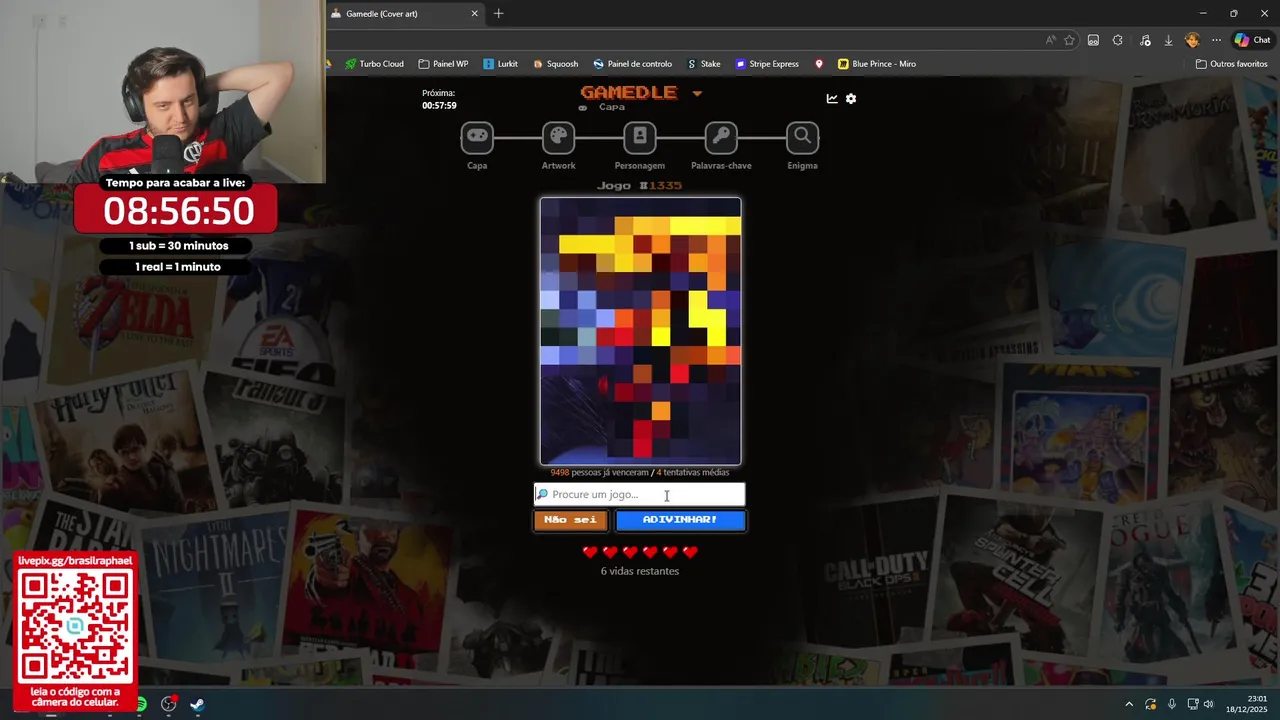Open the Squoosh bookmark
This screenshot has height=720, width=1280.
tap(555, 64)
